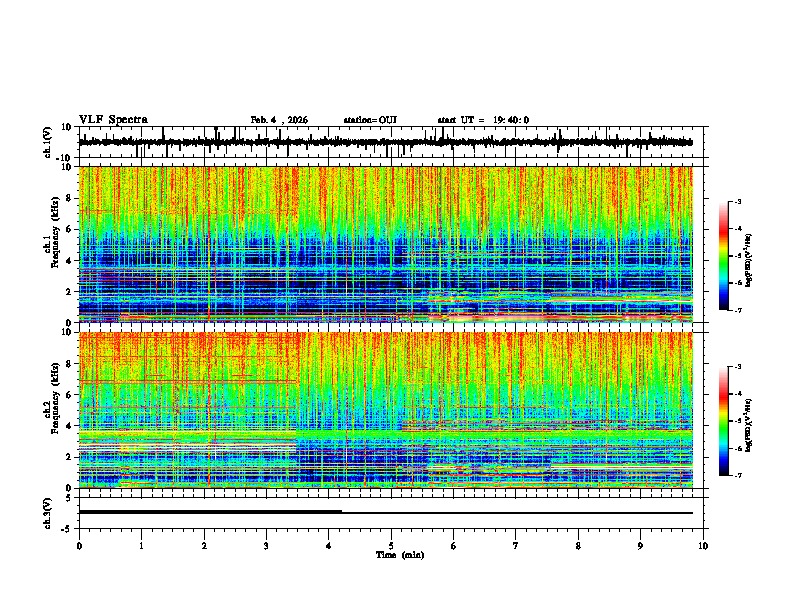The width and height of the screenshot is (792, 612).
Task: Click the "0" tick on the time axis
Action: (x=79, y=546)
